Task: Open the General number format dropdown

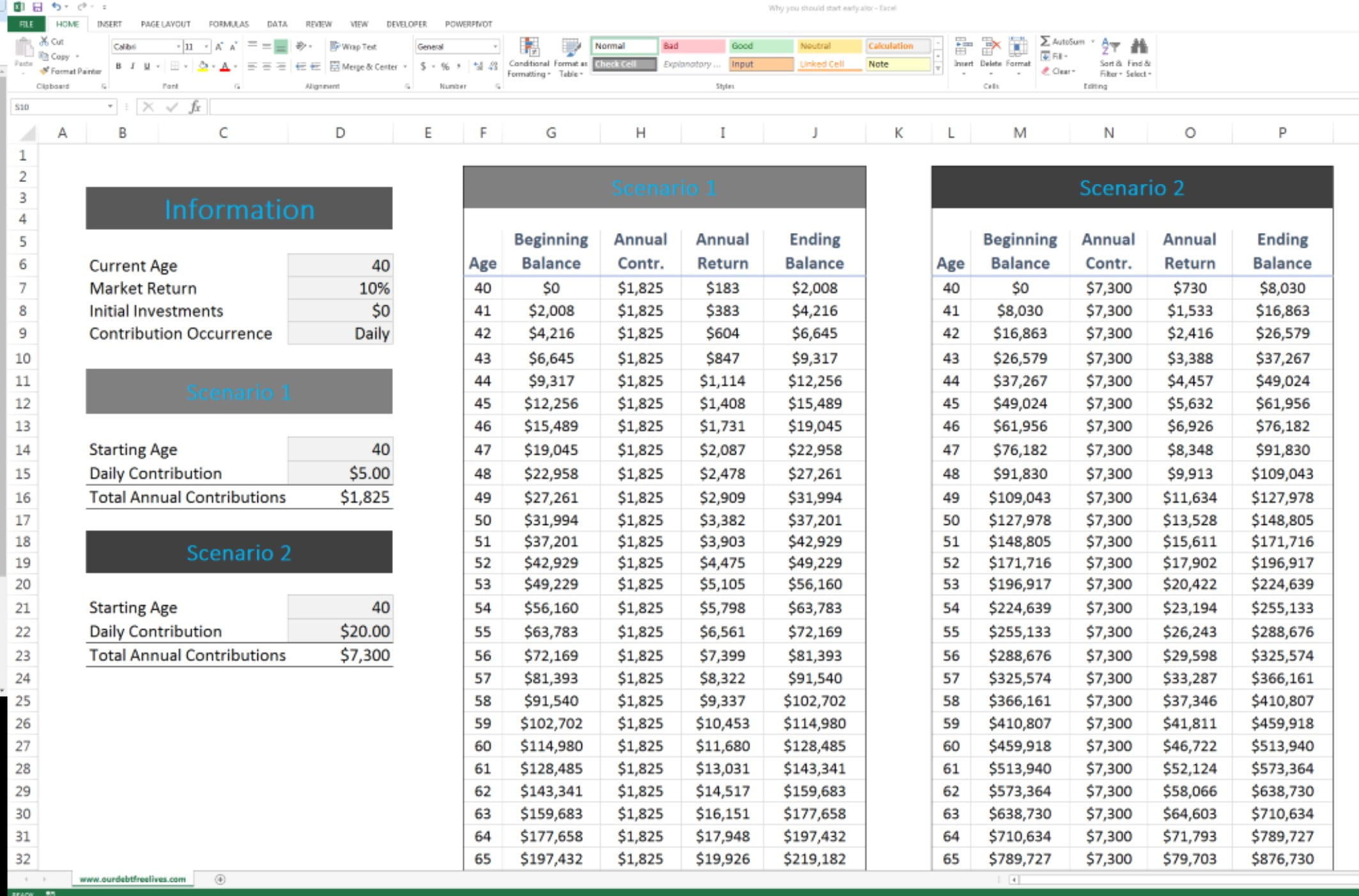Action: click(495, 47)
